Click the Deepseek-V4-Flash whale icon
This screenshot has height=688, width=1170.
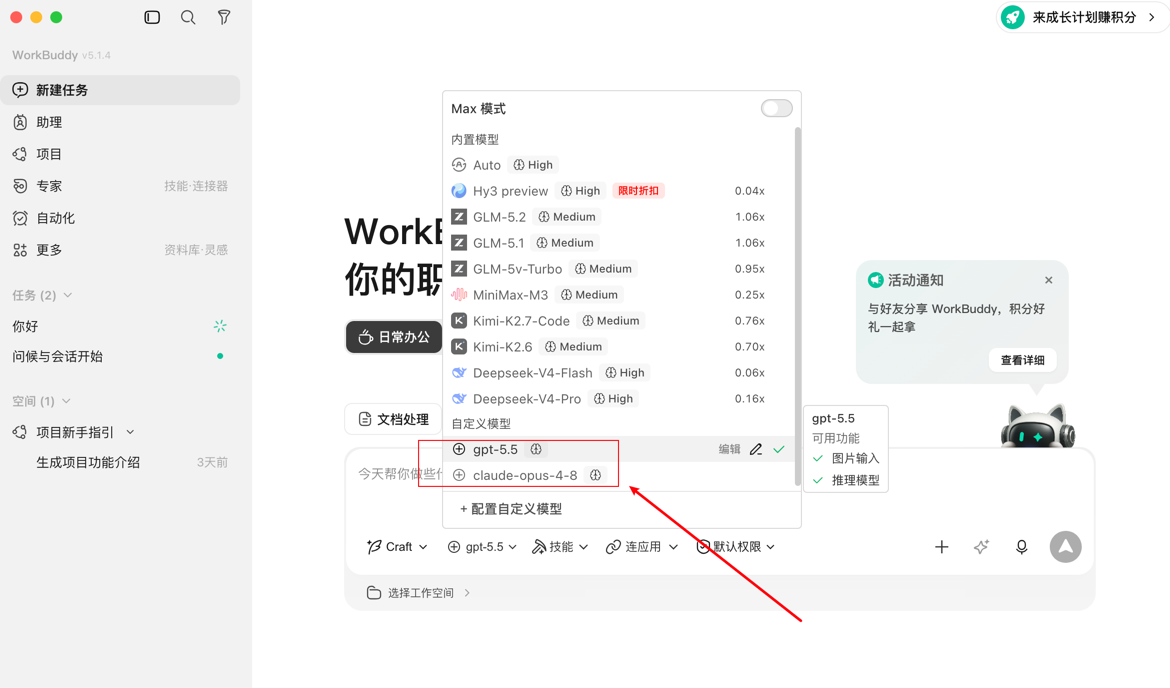(459, 373)
